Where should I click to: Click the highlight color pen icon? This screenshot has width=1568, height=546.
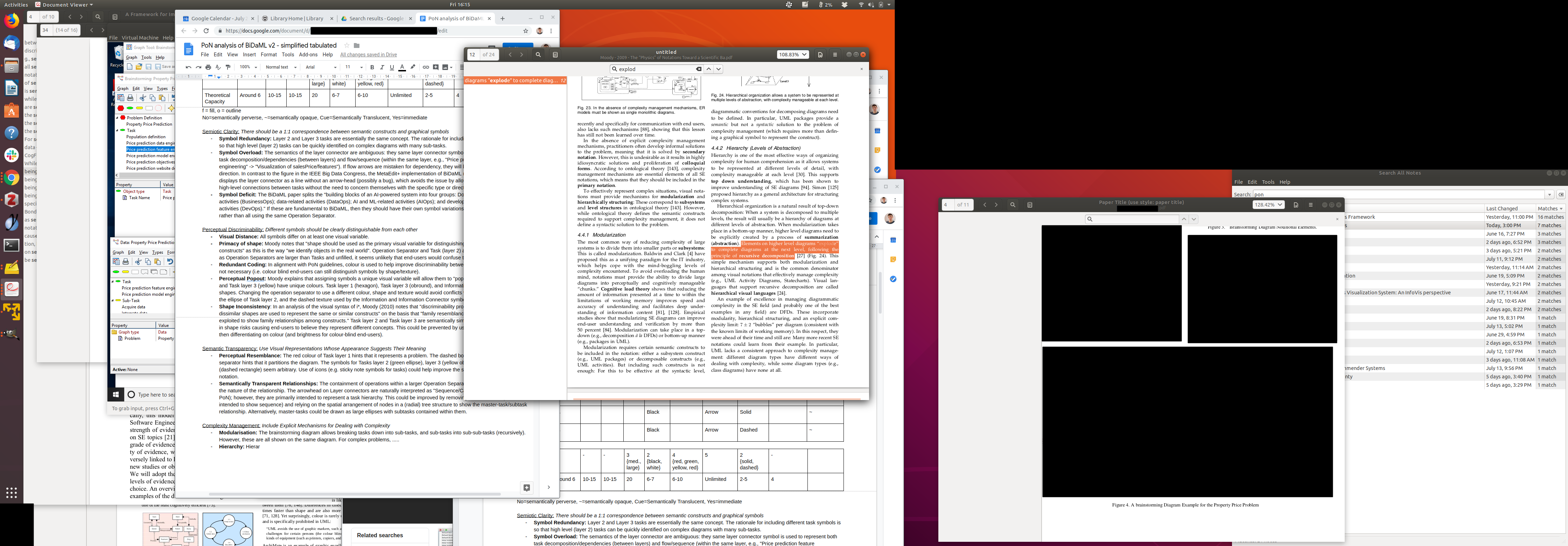coord(413,68)
